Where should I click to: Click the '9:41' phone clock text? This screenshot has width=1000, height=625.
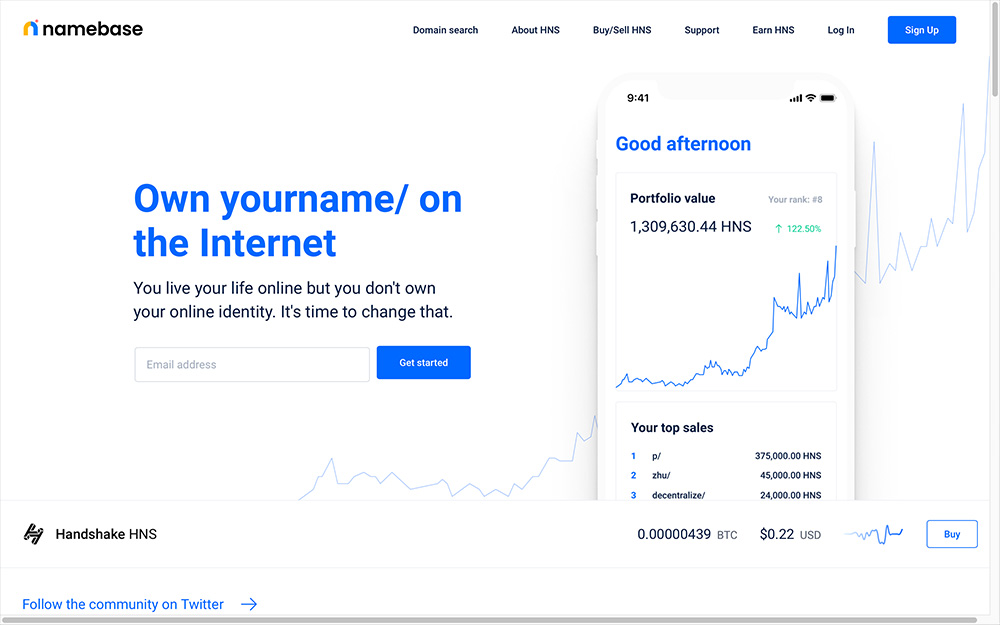tap(638, 98)
